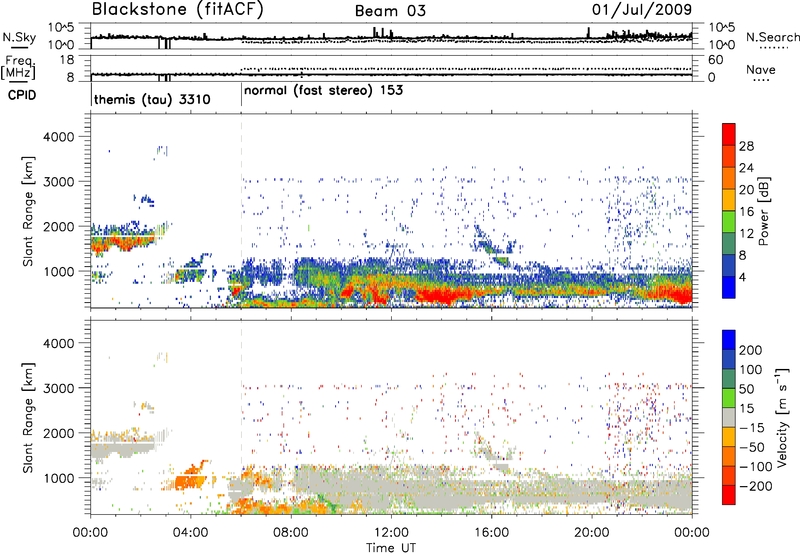Click the blue top of Velocity colorbar
The width and height of the screenshot is (800, 554).
tap(729, 339)
